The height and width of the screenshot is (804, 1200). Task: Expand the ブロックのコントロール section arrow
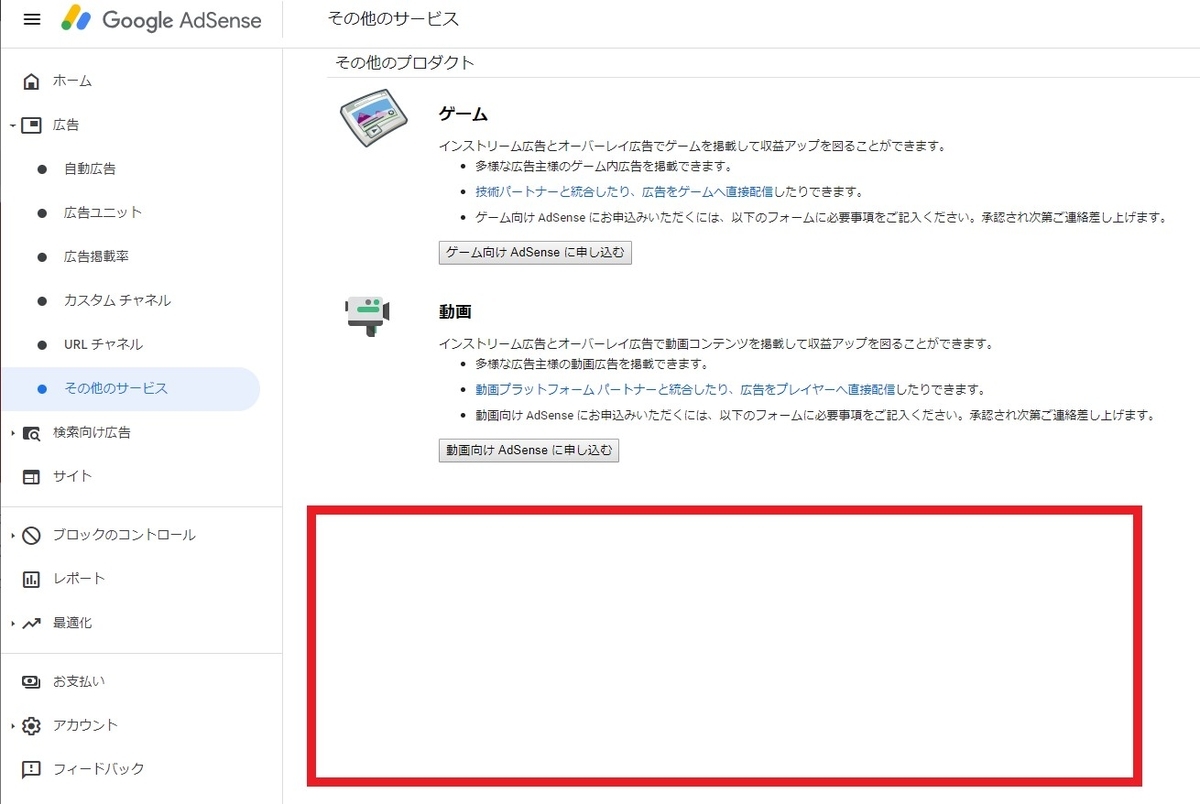pos(12,536)
